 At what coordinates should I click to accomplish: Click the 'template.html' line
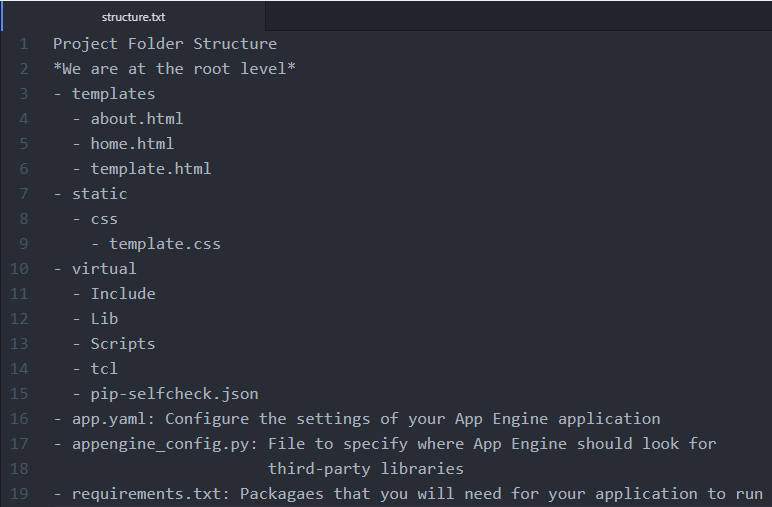coord(150,169)
